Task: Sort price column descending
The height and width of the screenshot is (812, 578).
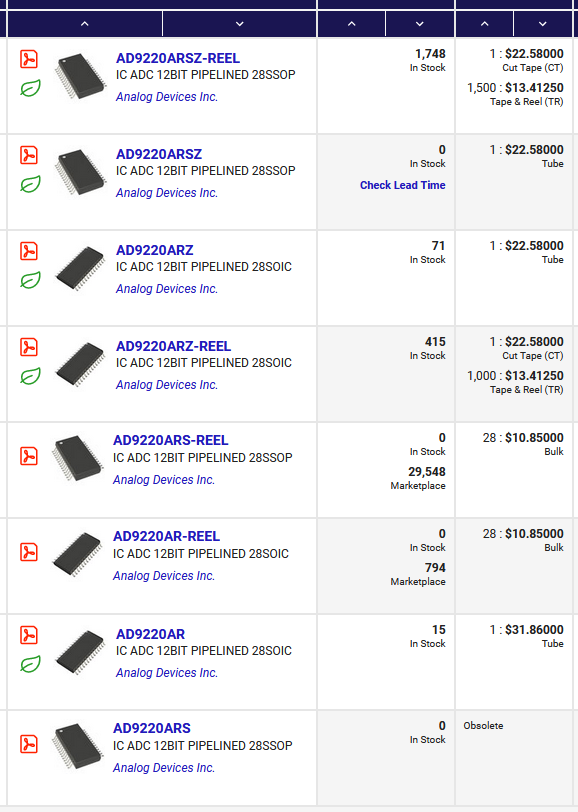Action: 542,24
